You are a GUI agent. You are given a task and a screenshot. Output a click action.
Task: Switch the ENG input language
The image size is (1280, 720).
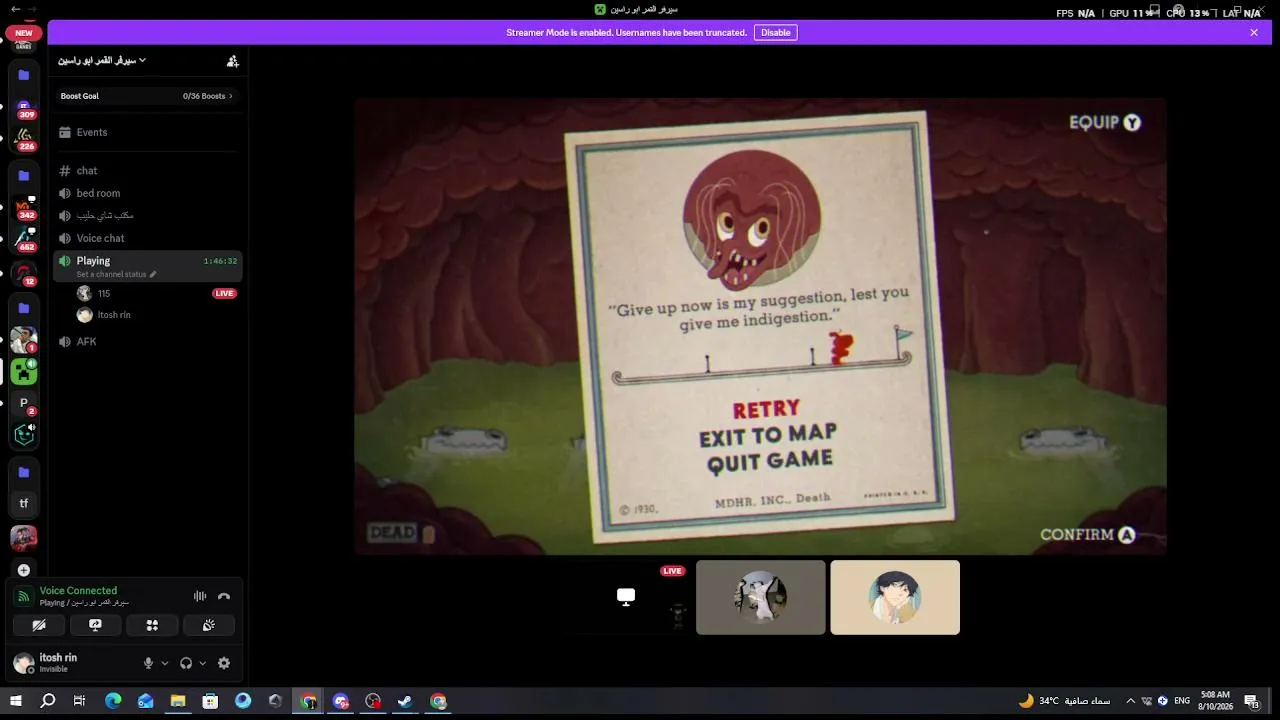click(1182, 701)
